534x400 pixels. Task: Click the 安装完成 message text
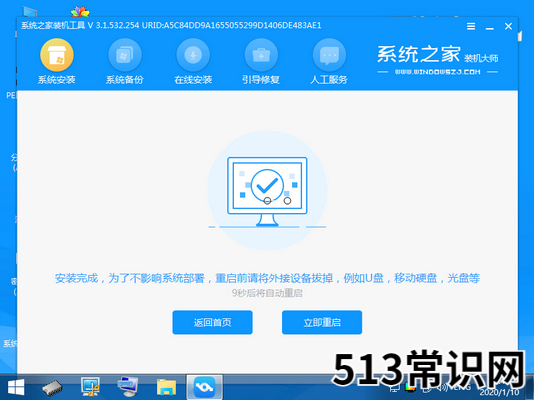tap(267, 278)
